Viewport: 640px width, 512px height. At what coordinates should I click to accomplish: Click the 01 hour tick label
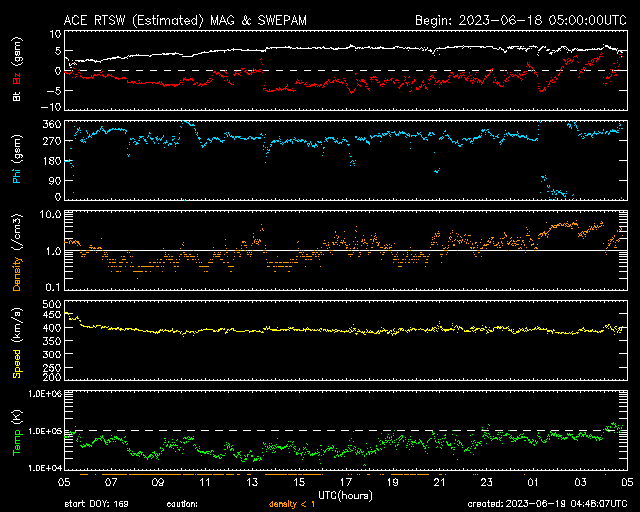(532, 481)
